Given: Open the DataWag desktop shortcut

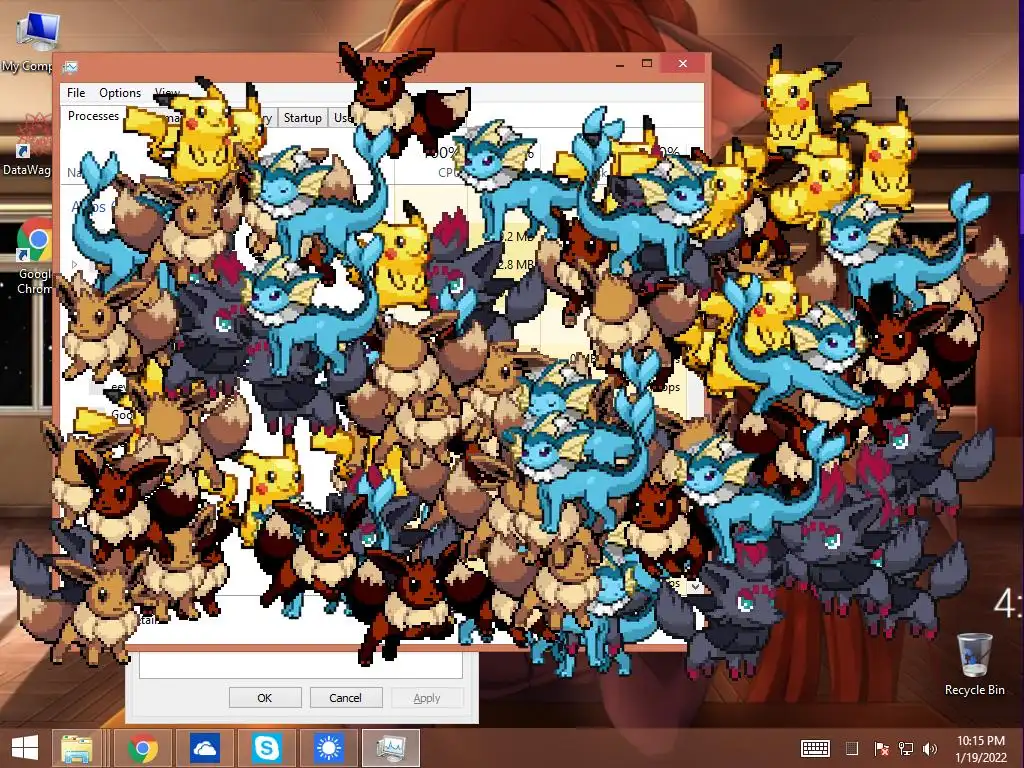Looking at the screenshot, I should coord(26,145).
